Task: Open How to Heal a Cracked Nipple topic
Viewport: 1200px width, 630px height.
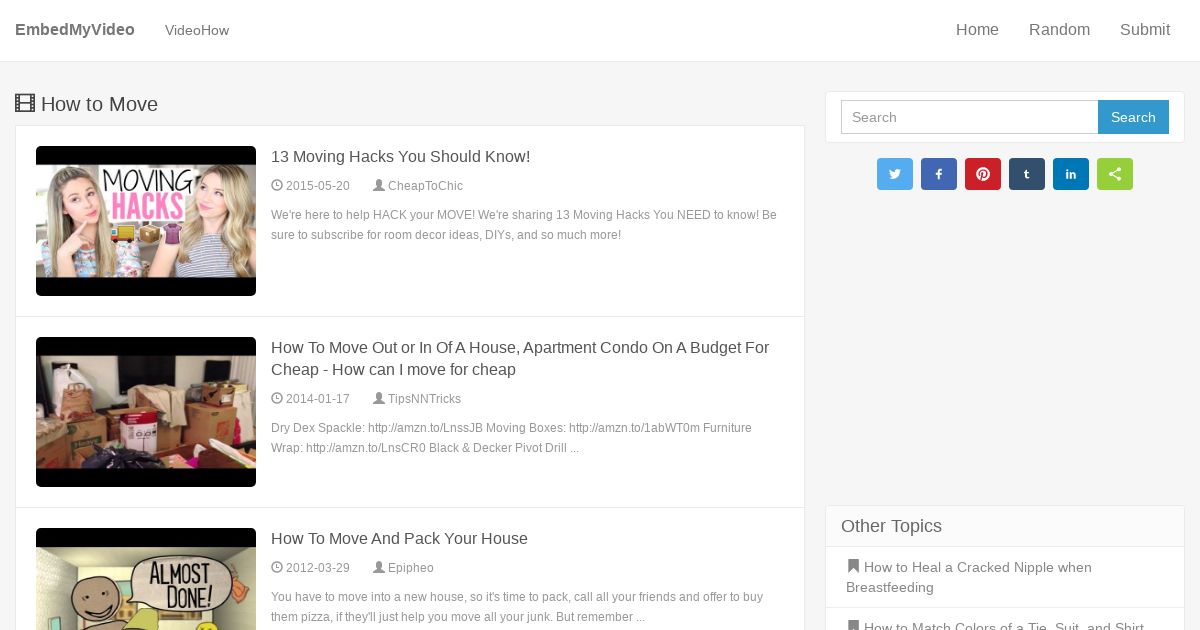Action: click(968, 577)
